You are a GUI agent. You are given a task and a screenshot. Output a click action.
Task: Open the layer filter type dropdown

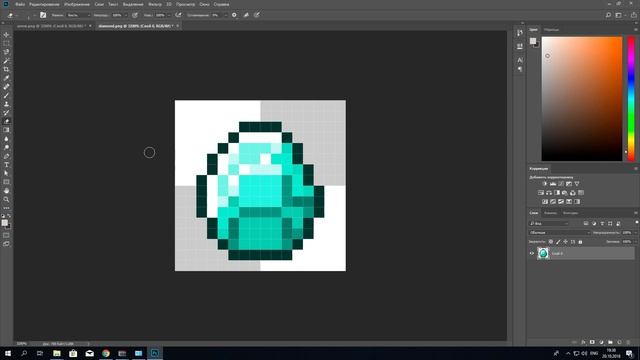[549, 224]
